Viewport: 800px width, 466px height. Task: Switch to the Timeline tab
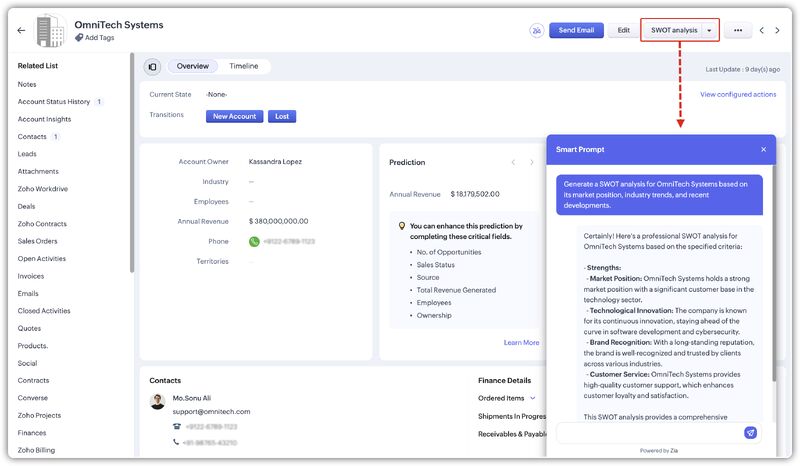point(243,66)
